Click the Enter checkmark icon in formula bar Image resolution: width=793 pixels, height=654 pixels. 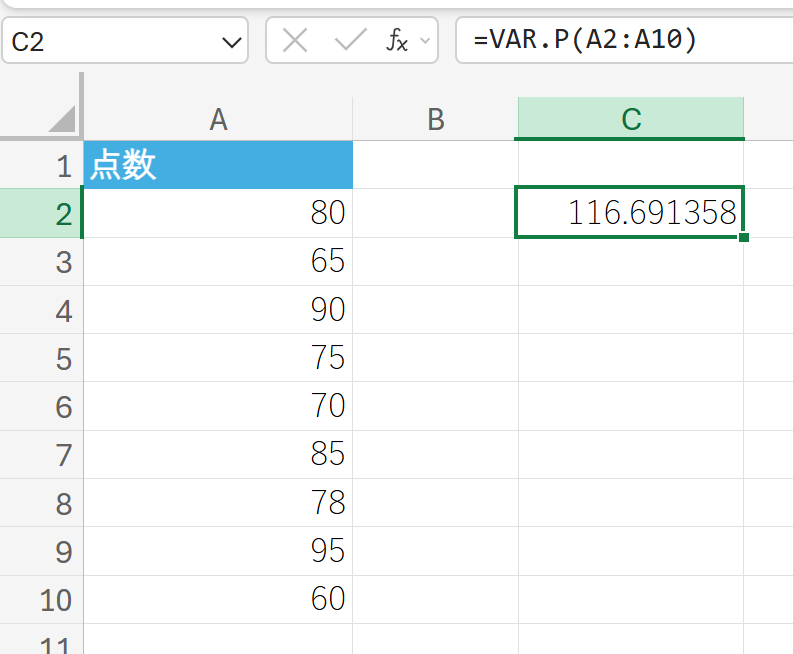click(350, 41)
